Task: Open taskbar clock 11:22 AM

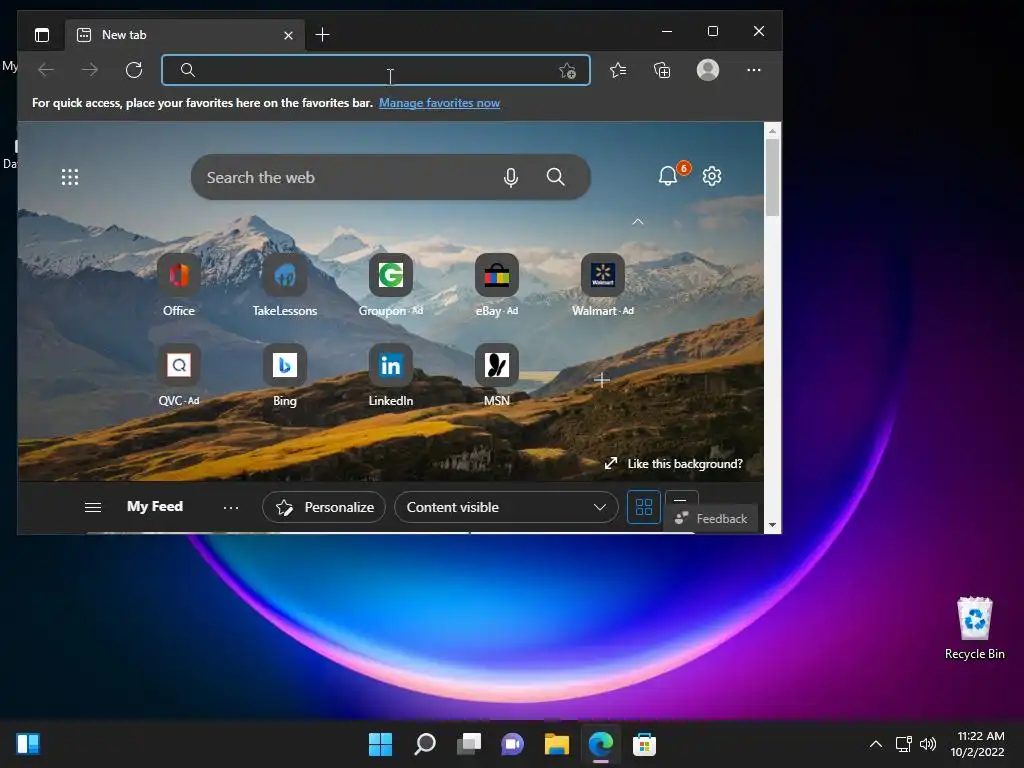Action: [978, 744]
